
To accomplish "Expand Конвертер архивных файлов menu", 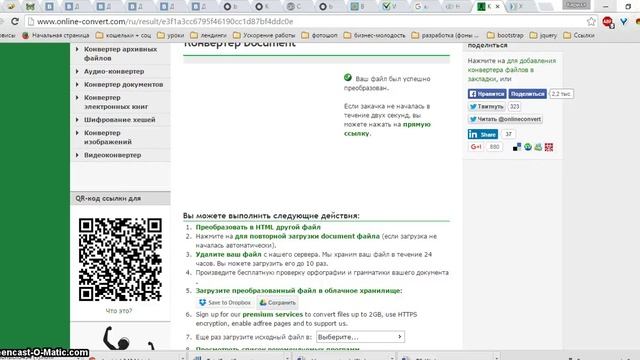I will tap(120, 53).
